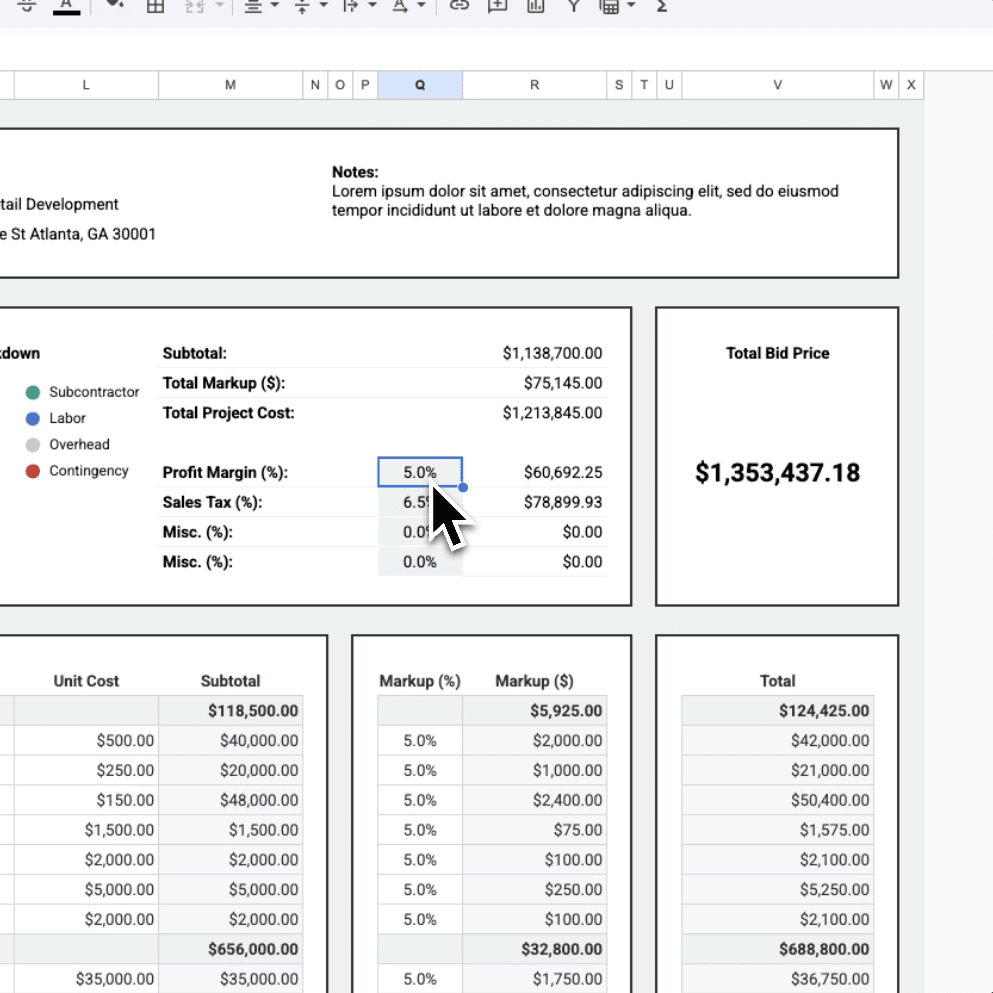Insert a chart
The image size is (993, 993).
pyautogui.click(x=533, y=7)
